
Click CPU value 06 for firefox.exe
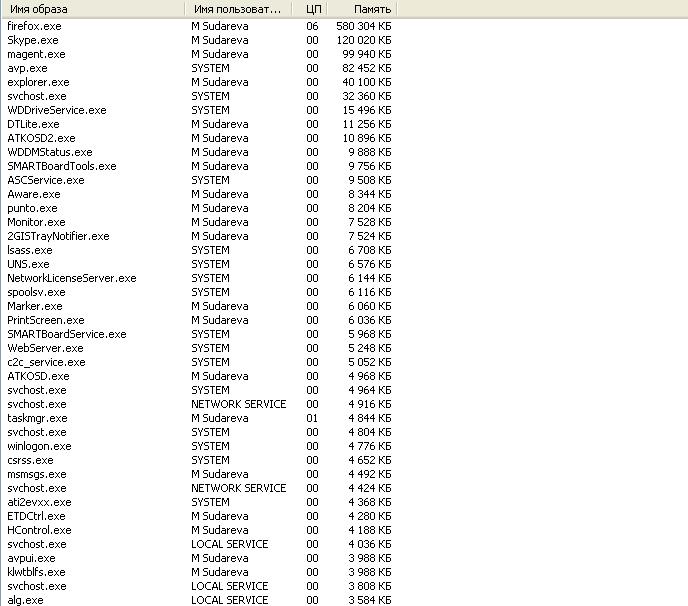tap(312, 26)
